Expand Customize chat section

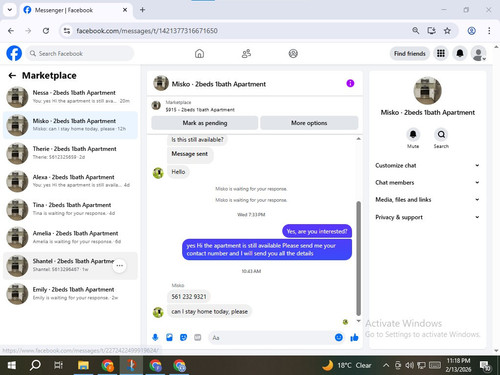427,165
